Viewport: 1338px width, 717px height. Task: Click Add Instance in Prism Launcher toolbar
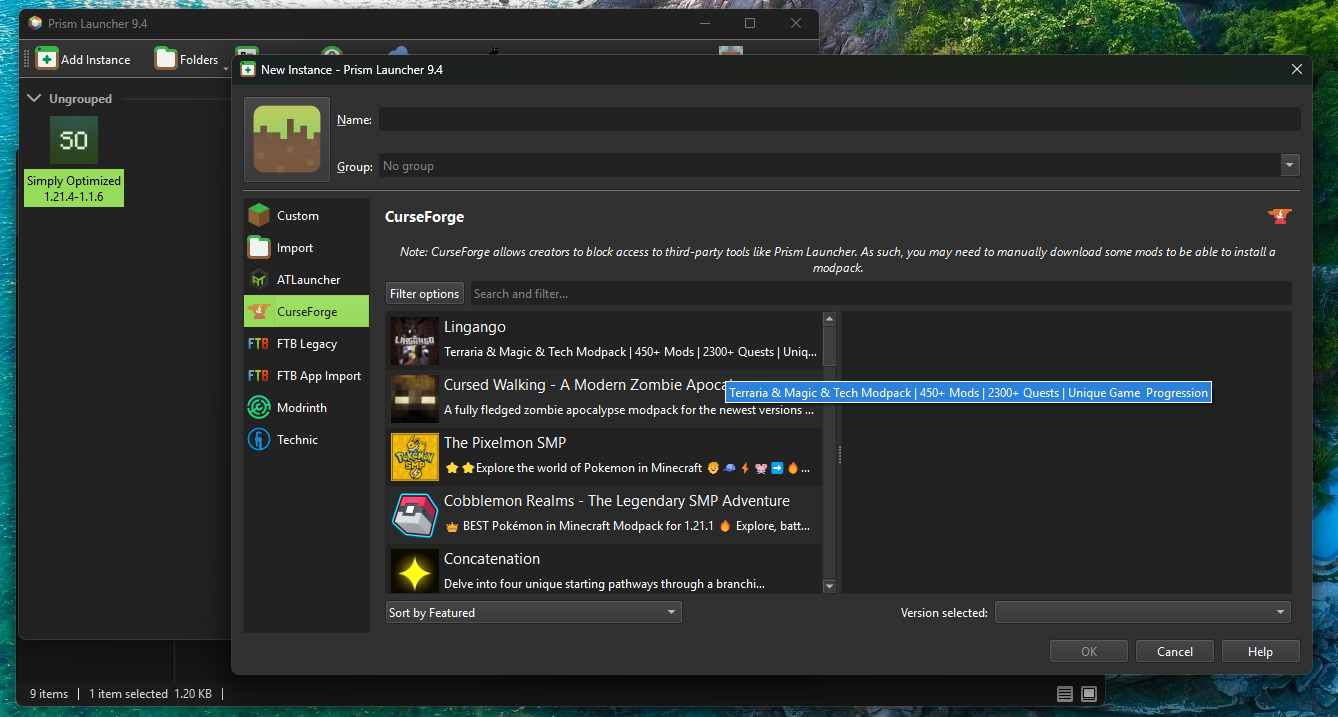pos(83,59)
